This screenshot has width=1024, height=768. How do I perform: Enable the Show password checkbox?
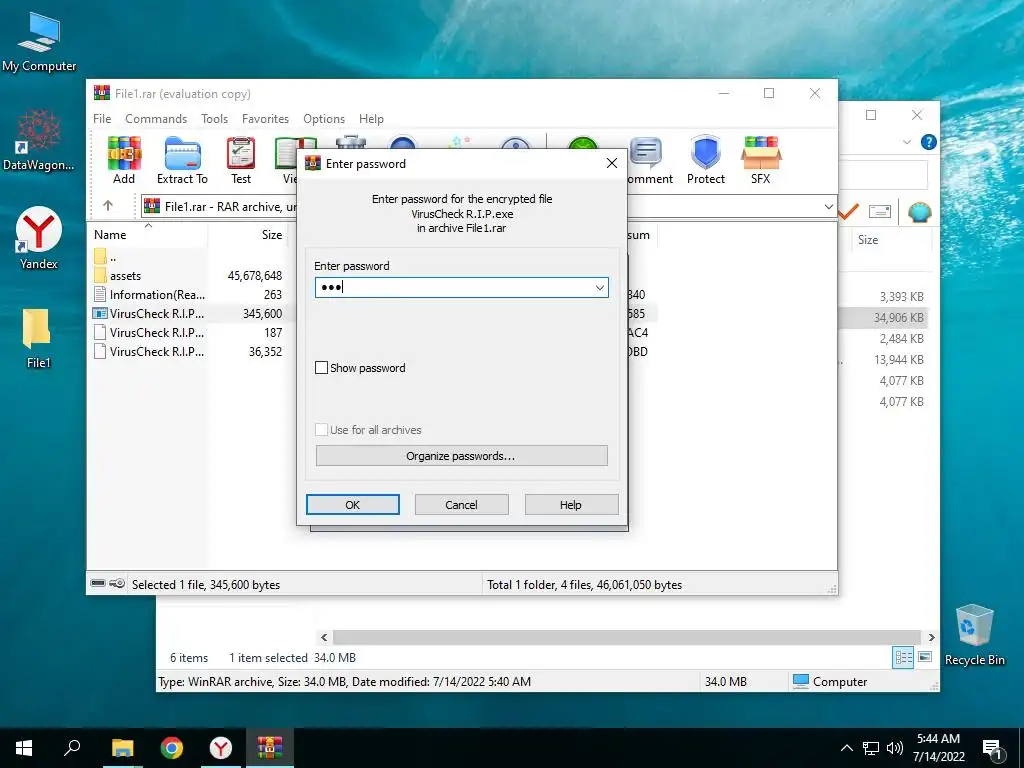click(x=321, y=368)
